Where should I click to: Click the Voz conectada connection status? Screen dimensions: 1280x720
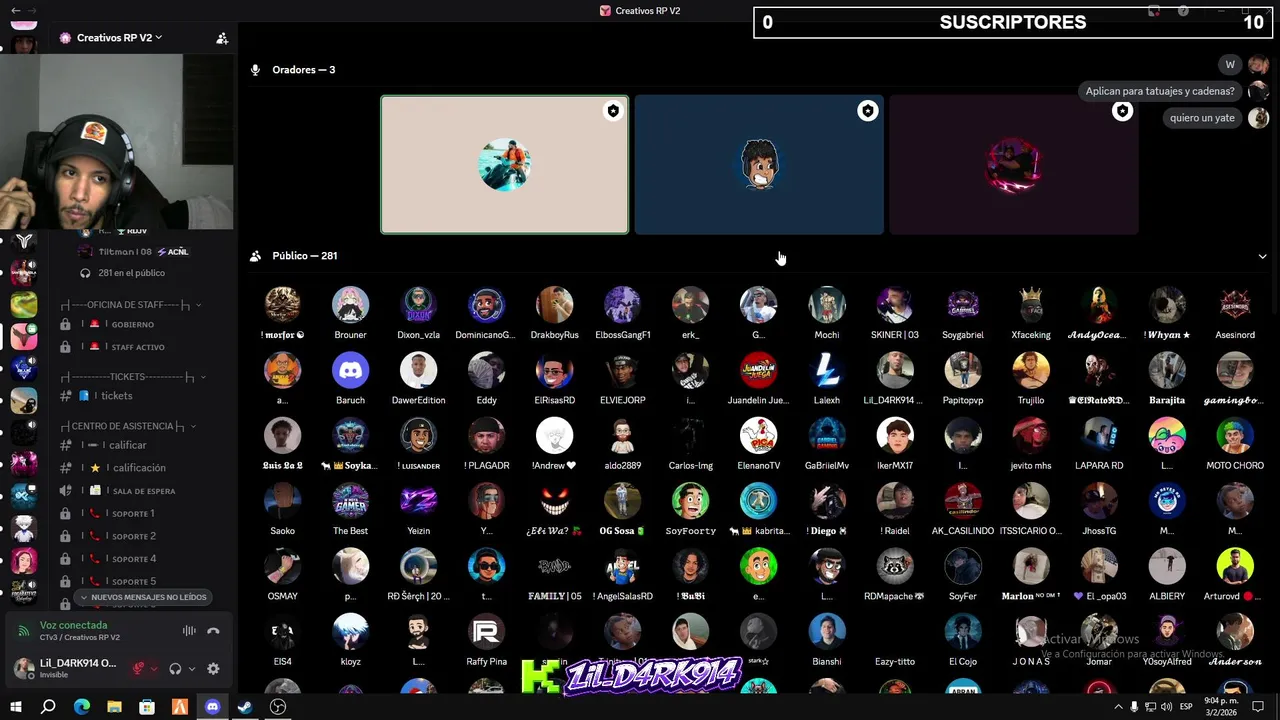(x=73, y=625)
